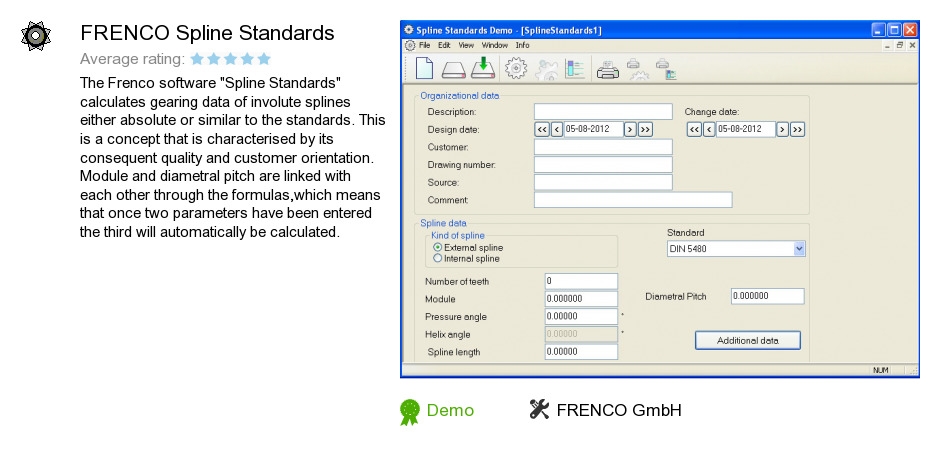Open the Info menu

[522, 45]
